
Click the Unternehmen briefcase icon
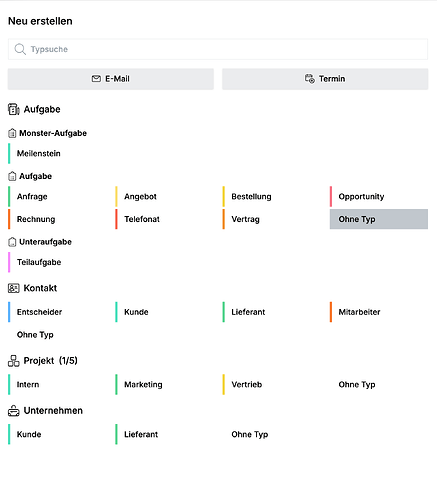coord(14,411)
